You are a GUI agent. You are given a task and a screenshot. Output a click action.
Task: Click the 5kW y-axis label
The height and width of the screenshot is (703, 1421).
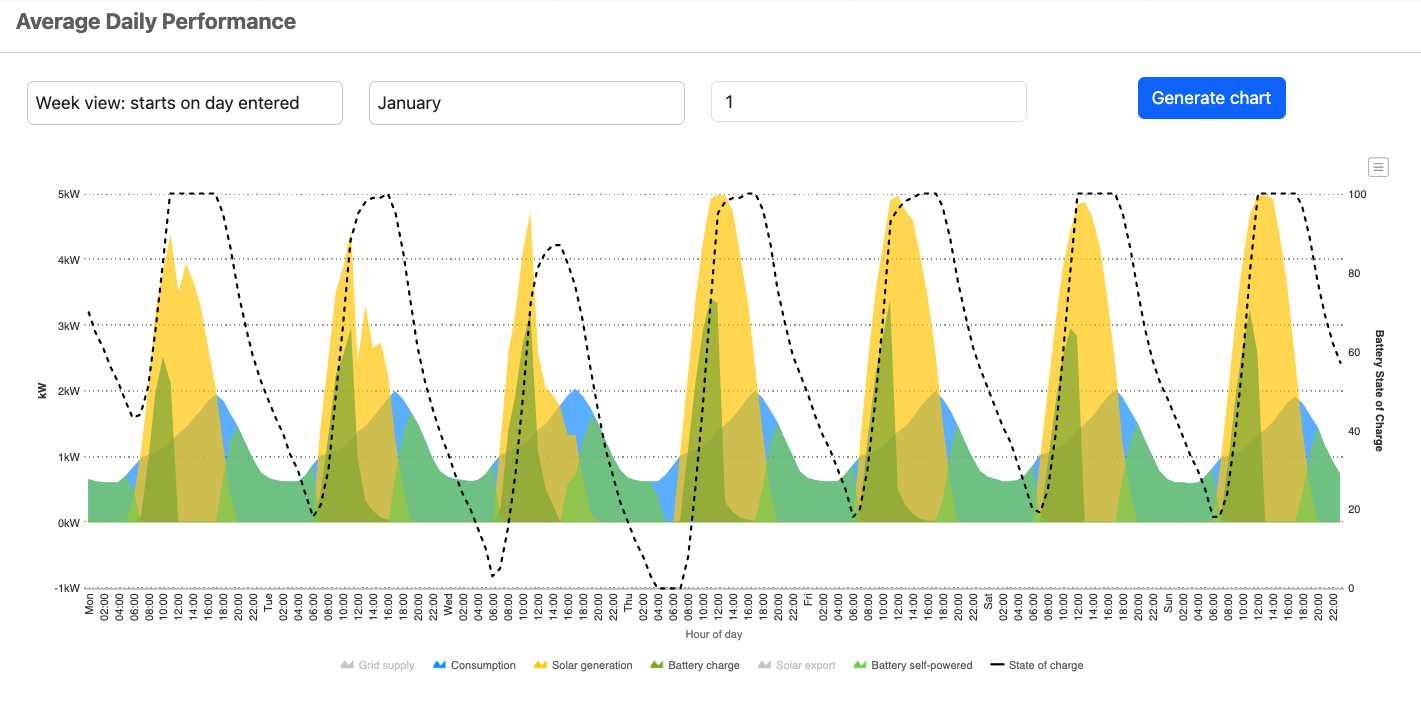click(68, 194)
